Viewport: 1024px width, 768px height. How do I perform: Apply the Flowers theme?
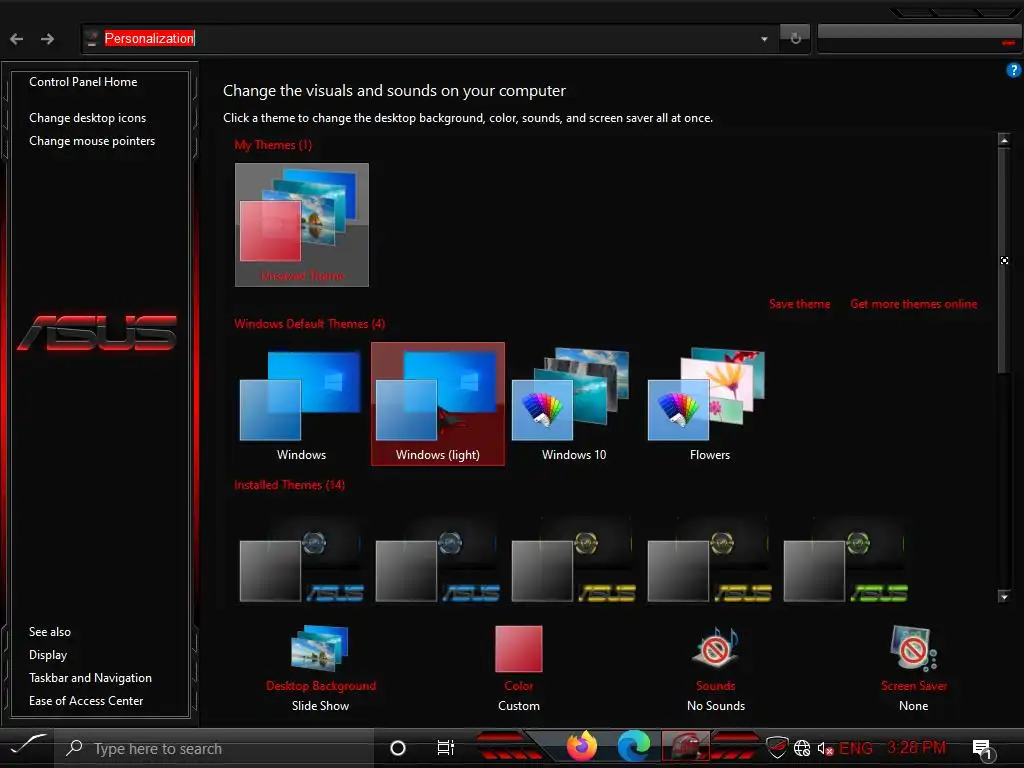[x=709, y=404]
